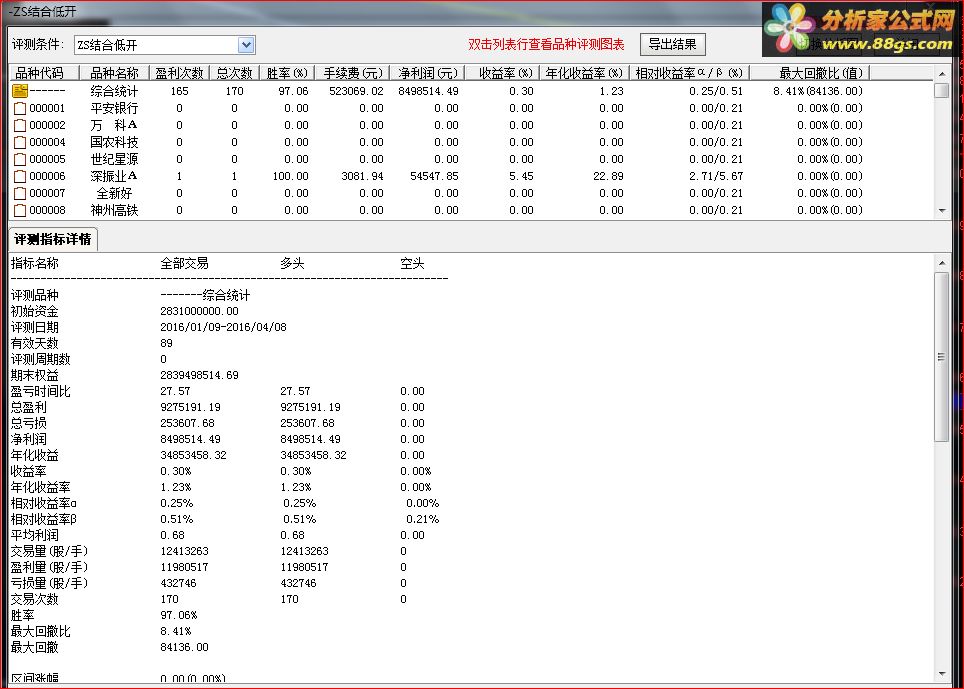The width and height of the screenshot is (964, 689).
Task: Click the icon beside code 000008
Action: click(x=20, y=210)
